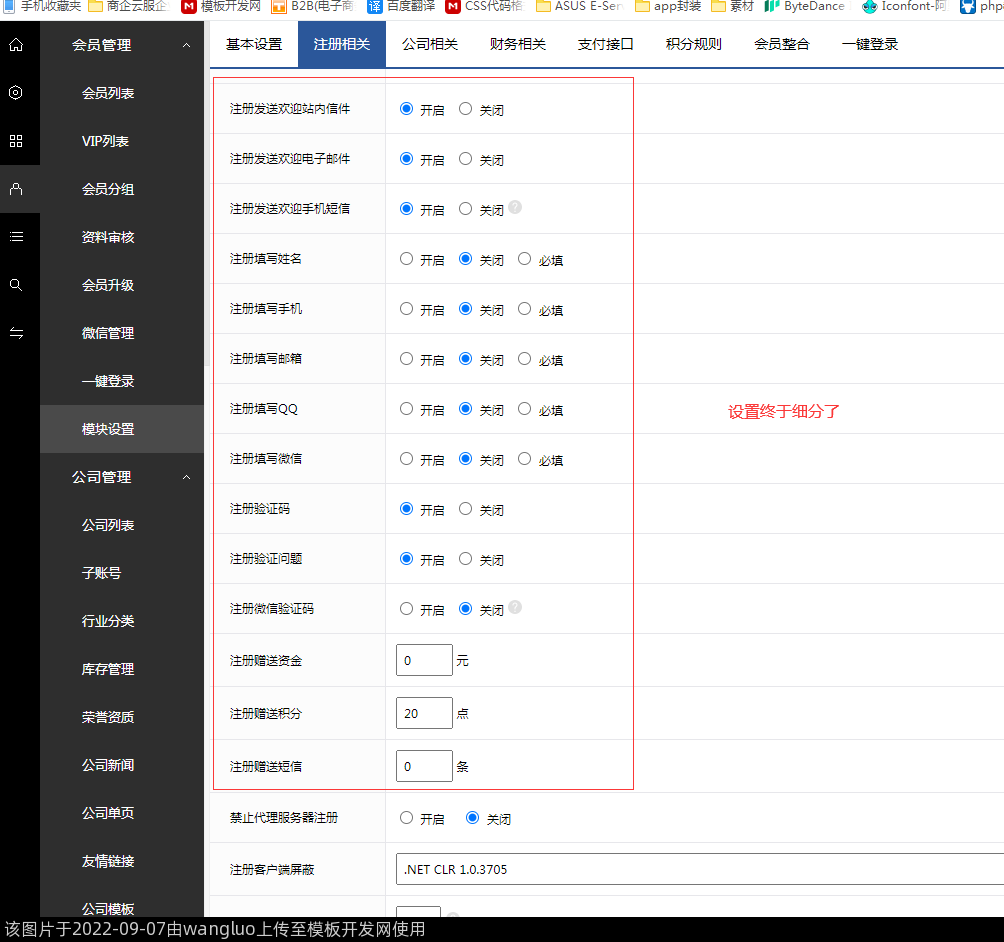Click the member user icon in the rail
This screenshot has height=942, width=1004.
(x=16, y=189)
